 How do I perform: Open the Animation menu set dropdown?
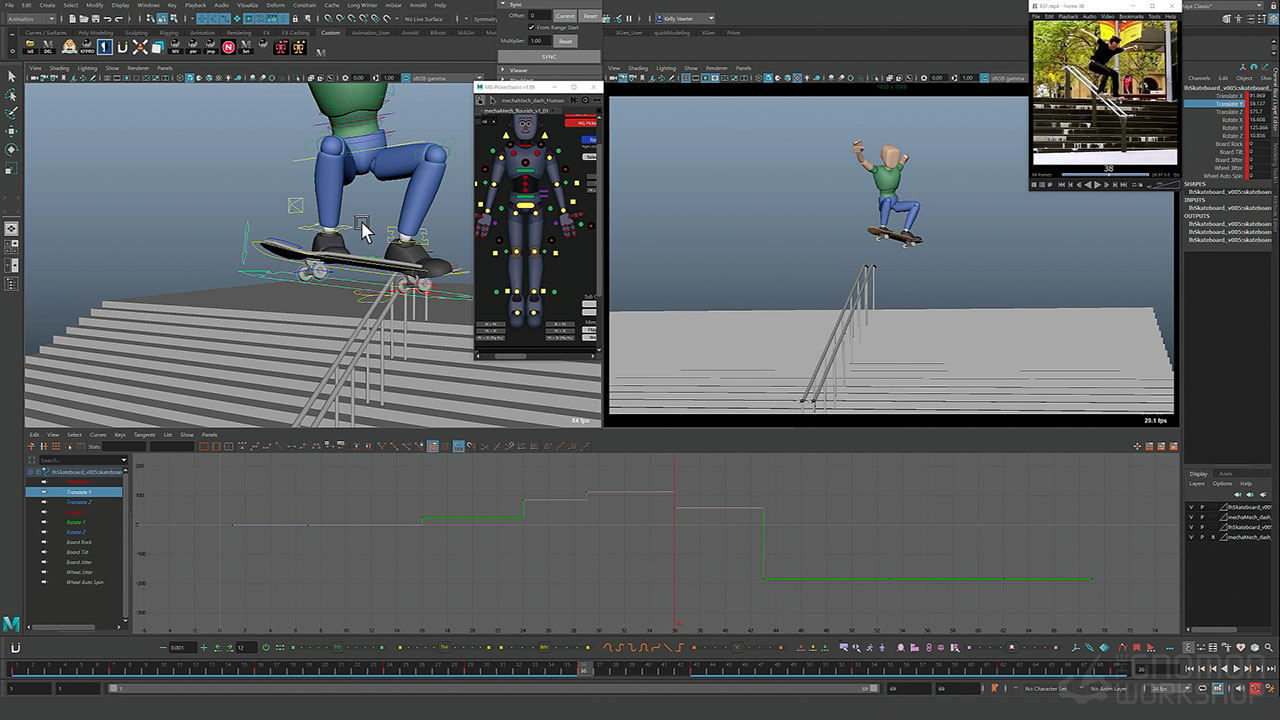[x=33, y=18]
